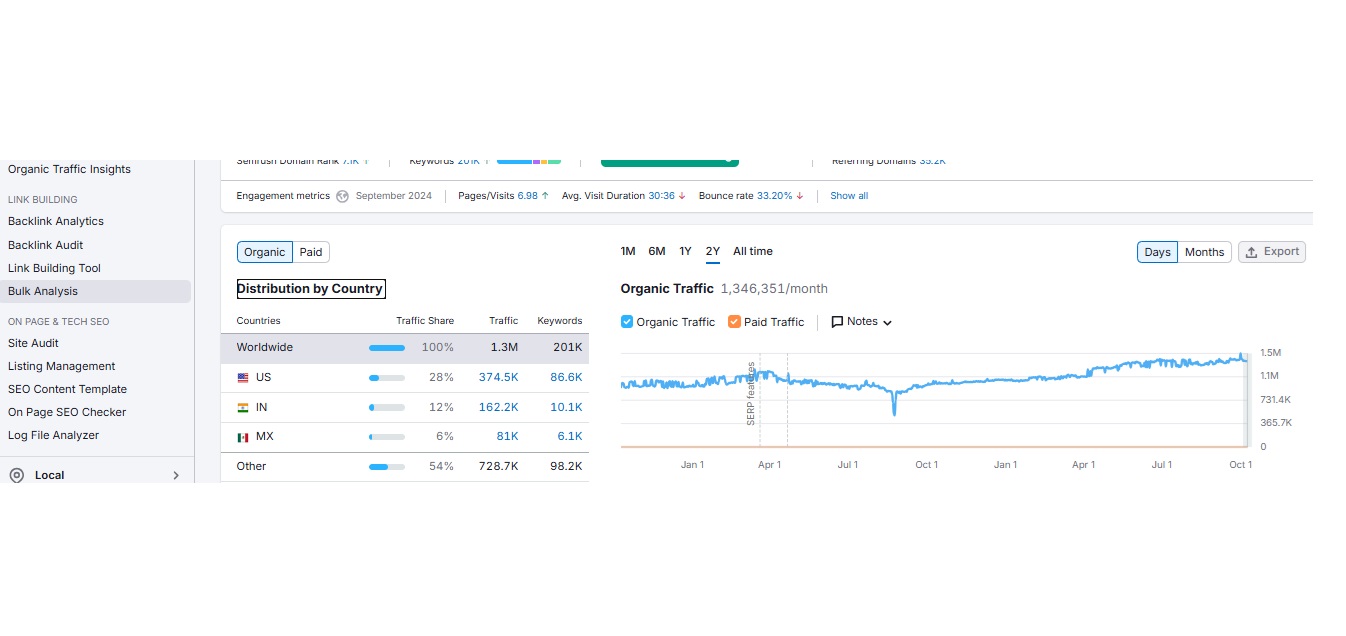Click the Mexico flag icon

coord(243,437)
